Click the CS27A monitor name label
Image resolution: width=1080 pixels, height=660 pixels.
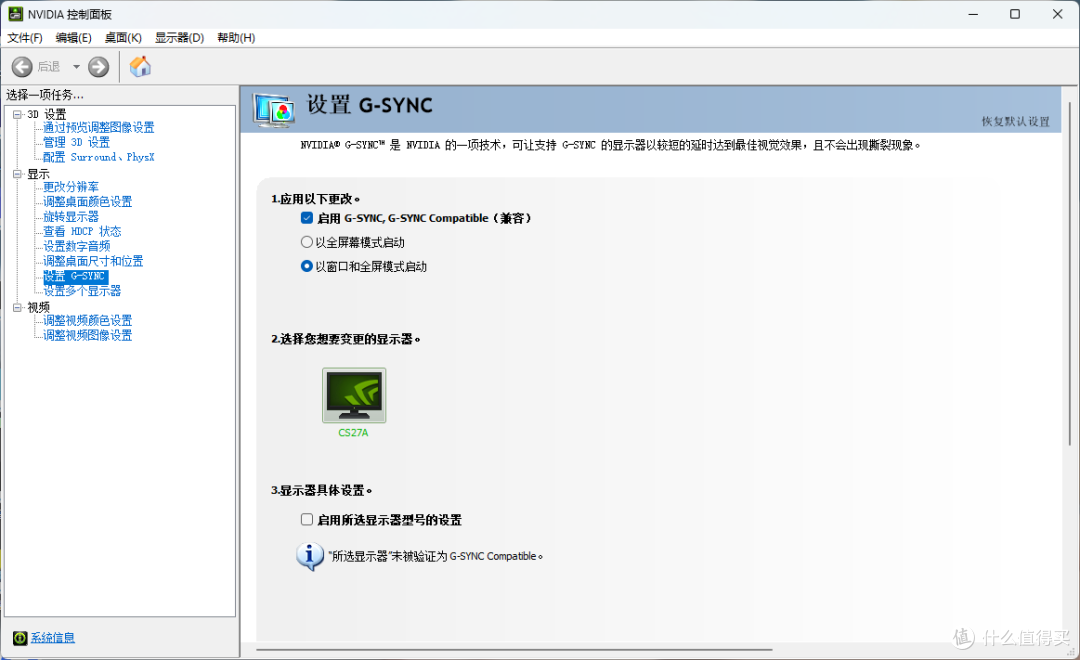click(353, 433)
